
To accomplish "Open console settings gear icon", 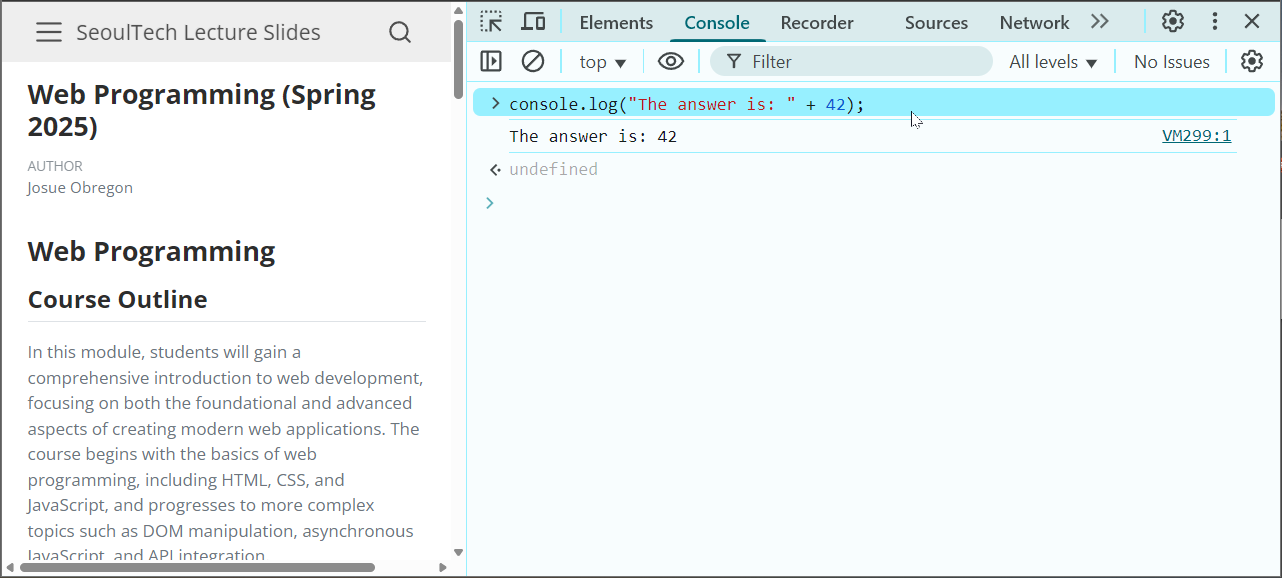I will point(1252,62).
